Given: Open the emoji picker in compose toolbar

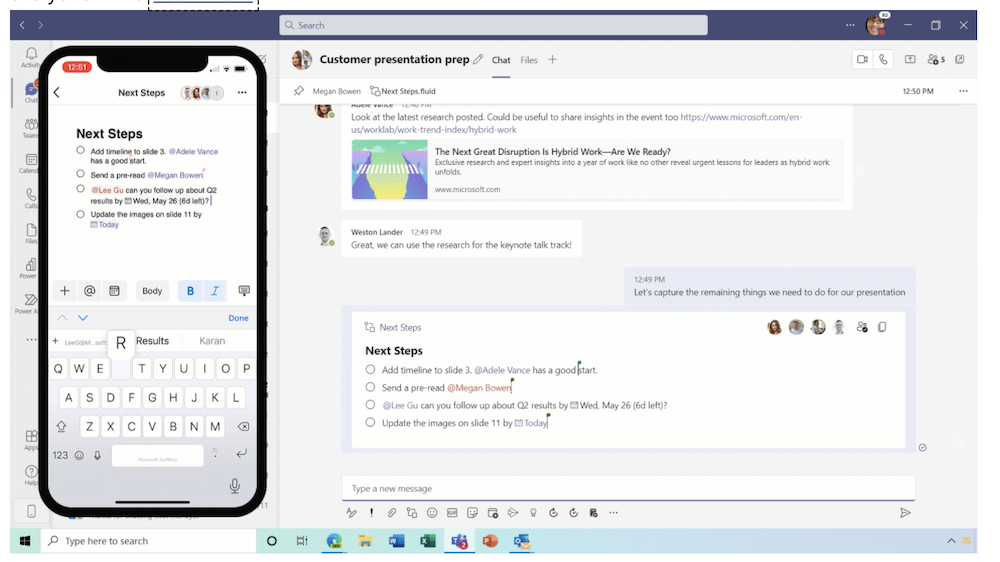Looking at the screenshot, I should coord(432,513).
